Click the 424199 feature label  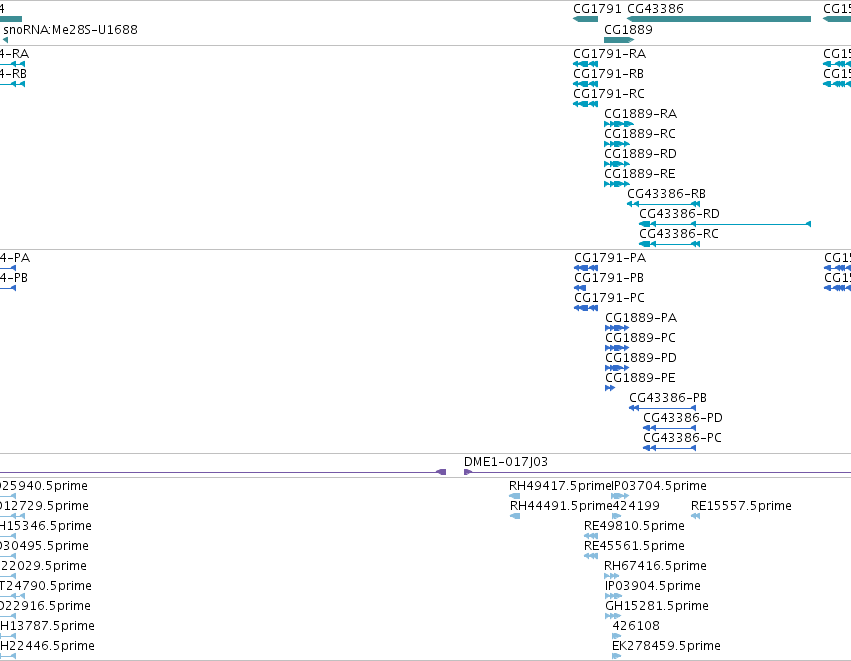(636, 506)
